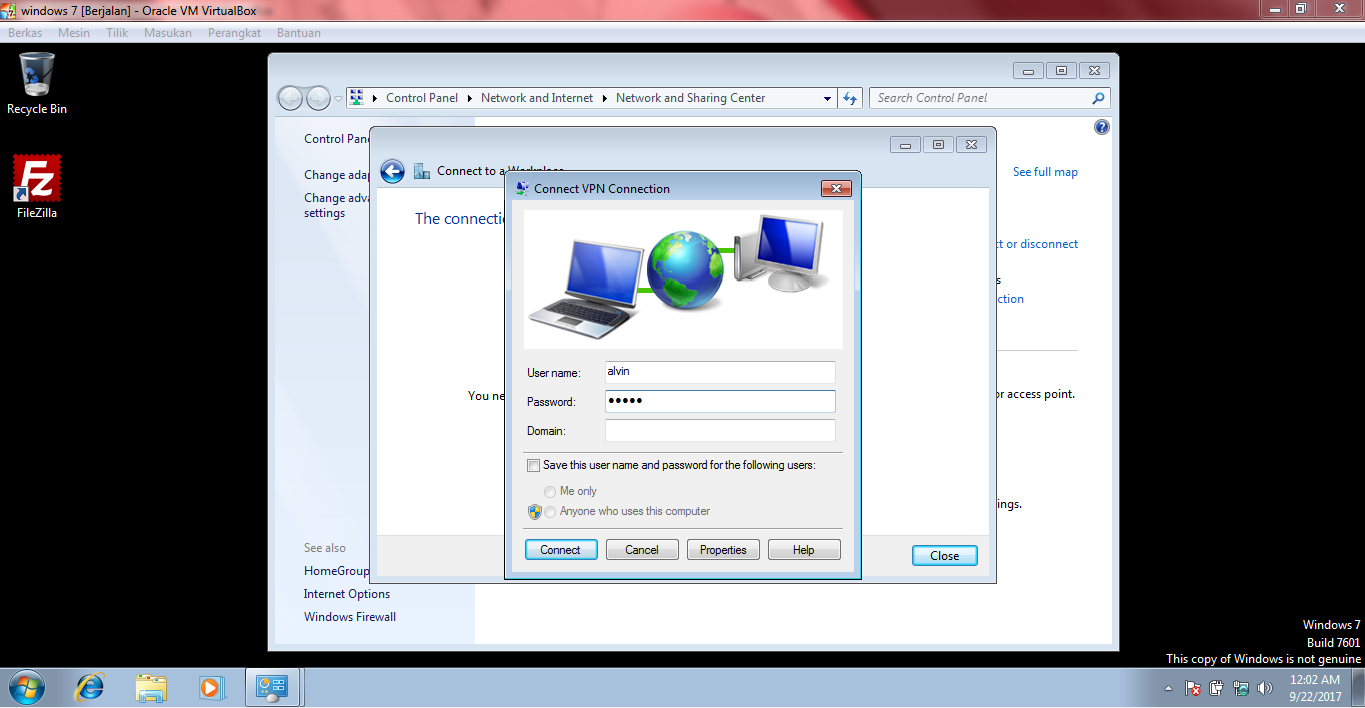The height and width of the screenshot is (708, 1365).
Task: Open Control Panel help question mark
Action: 1102,128
